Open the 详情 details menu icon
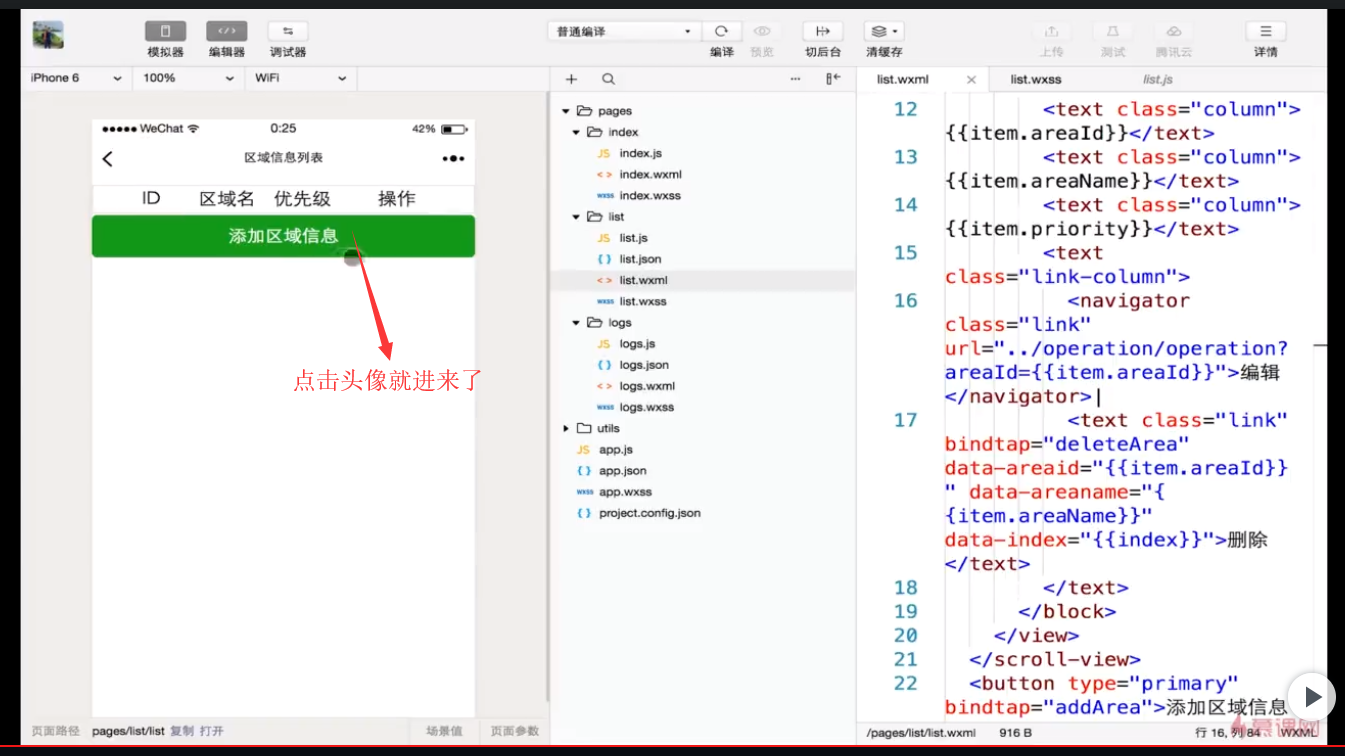Image resolution: width=1345 pixels, height=756 pixels. [1266, 32]
